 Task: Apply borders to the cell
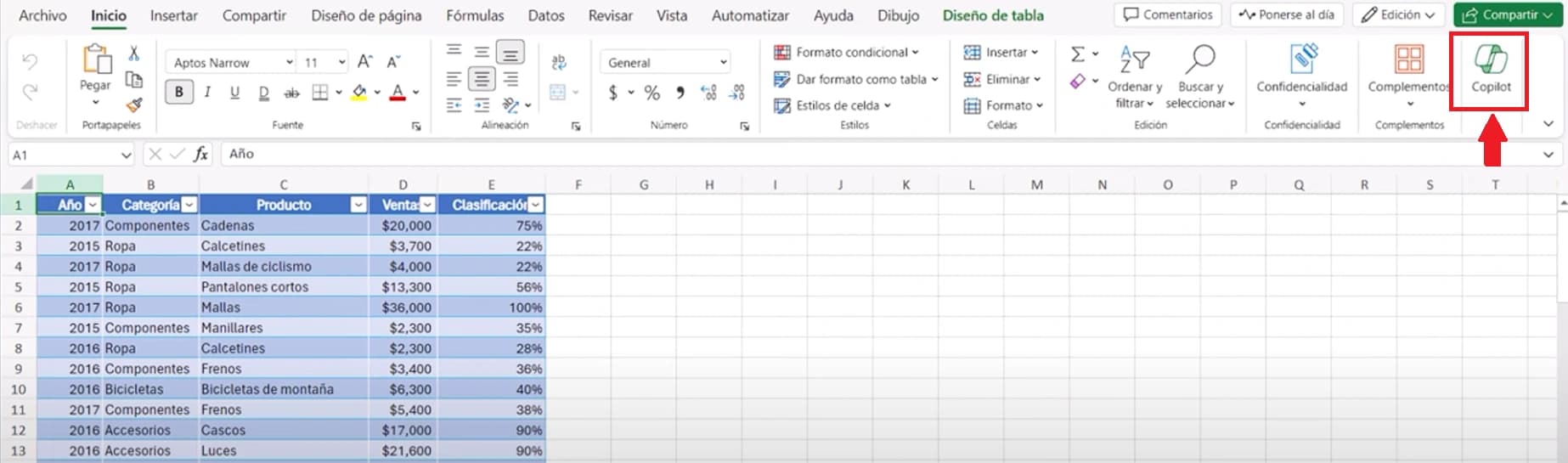(x=319, y=93)
